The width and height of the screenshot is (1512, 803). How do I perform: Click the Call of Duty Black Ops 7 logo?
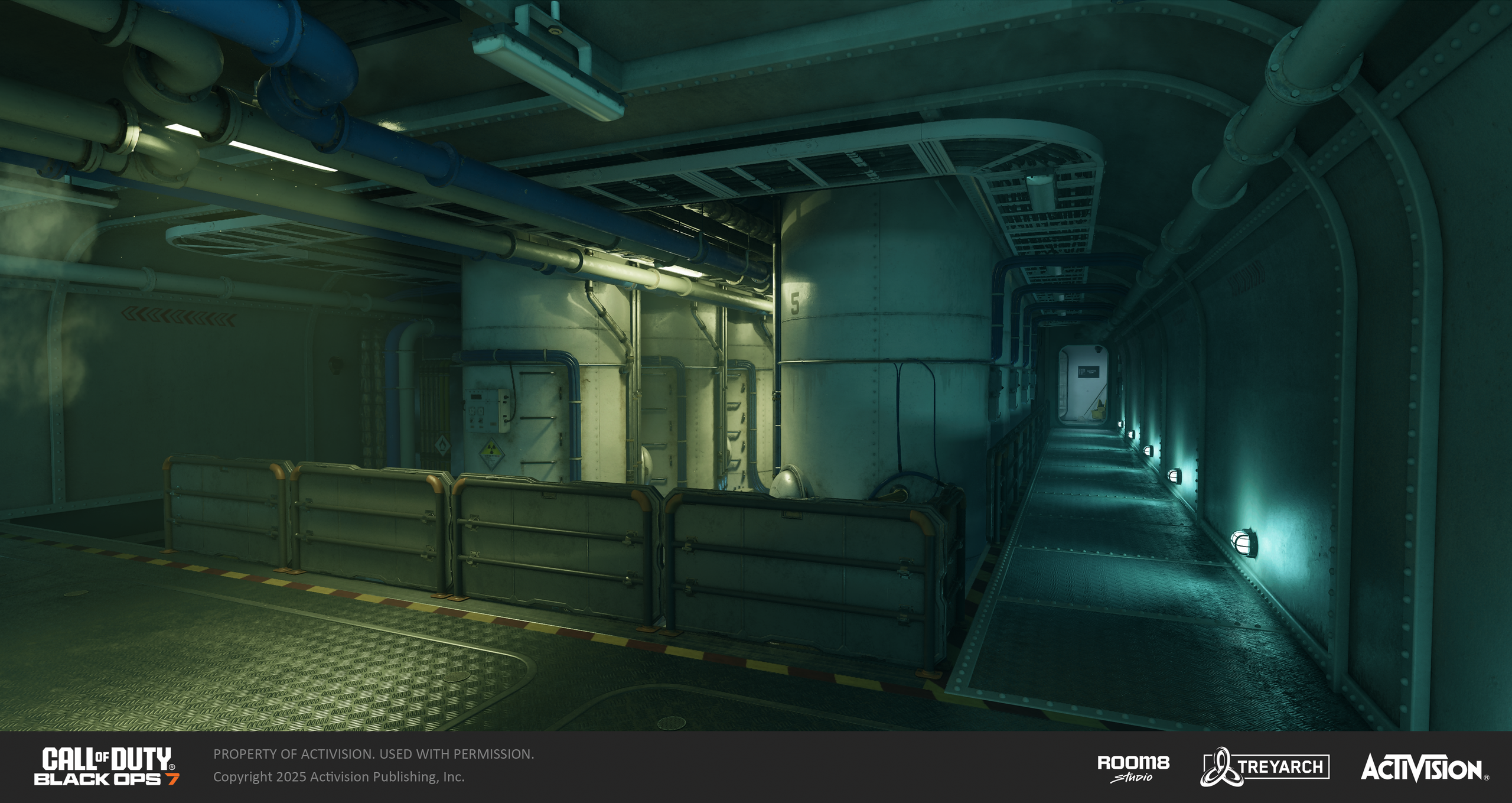106,766
